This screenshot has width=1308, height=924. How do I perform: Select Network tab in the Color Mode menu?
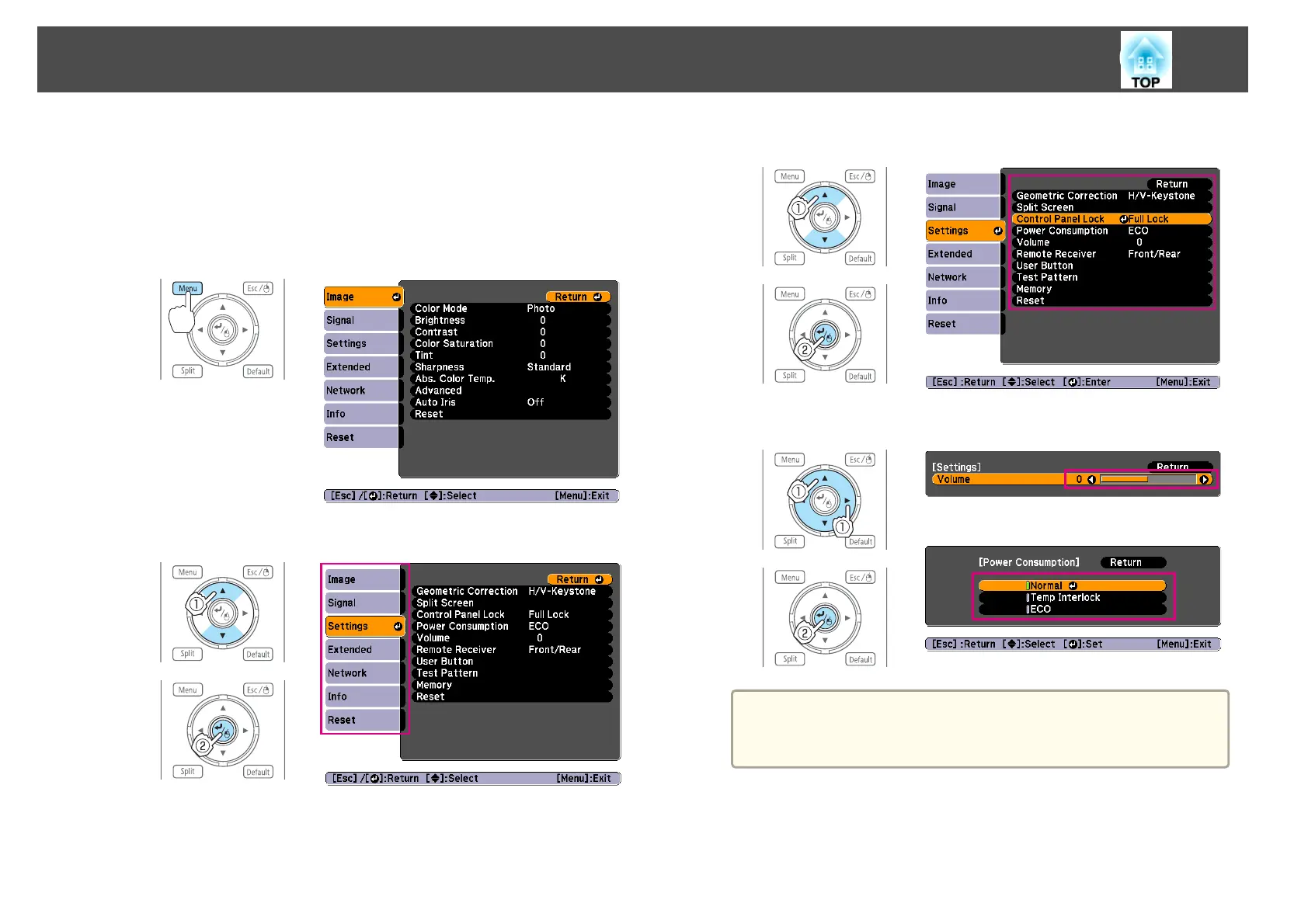(x=362, y=391)
